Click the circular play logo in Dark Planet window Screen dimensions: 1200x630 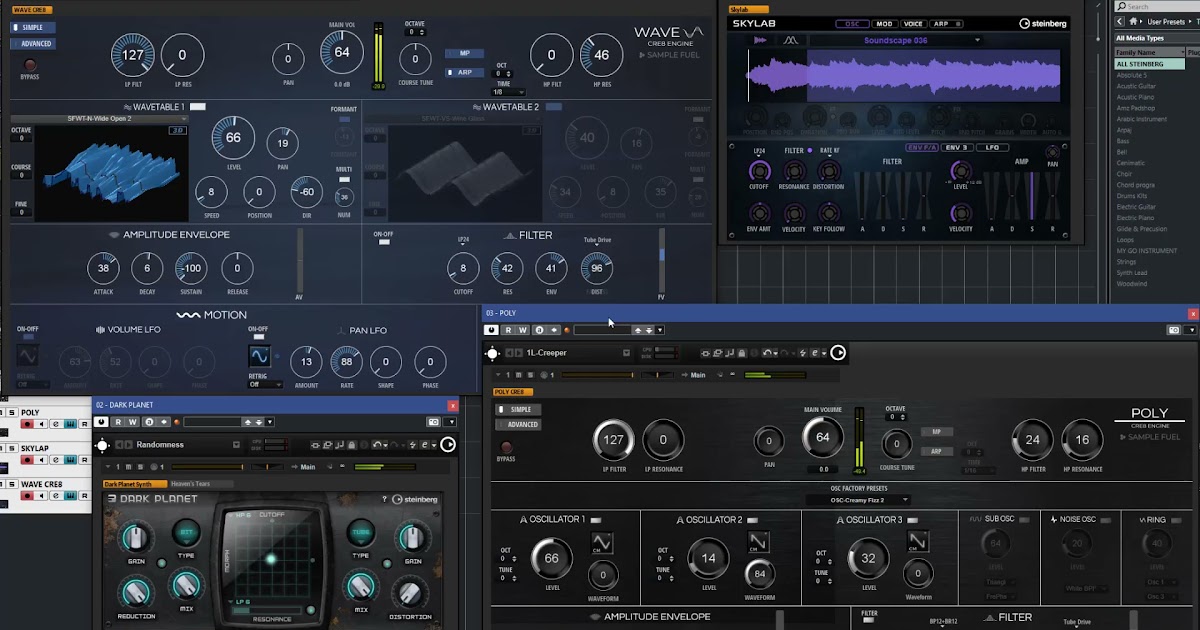(x=448, y=445)
